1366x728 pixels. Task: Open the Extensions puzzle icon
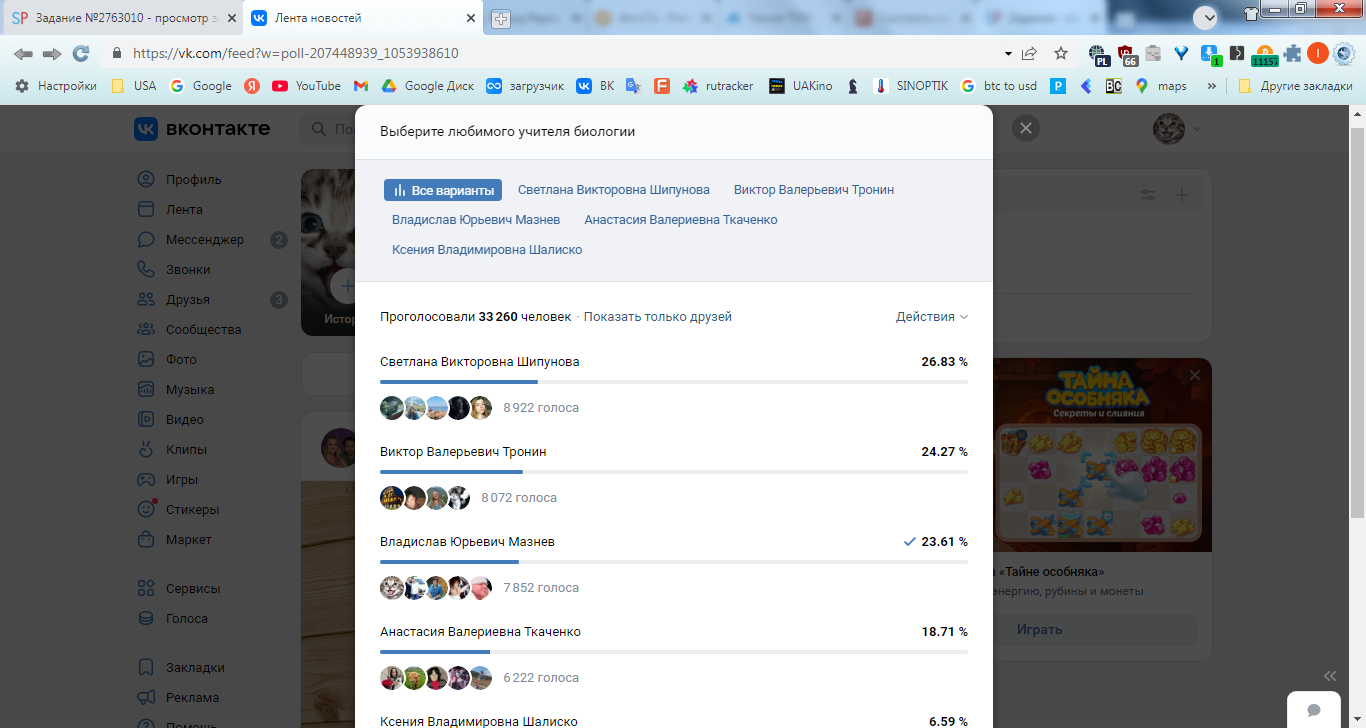(x=1293, y=54)
